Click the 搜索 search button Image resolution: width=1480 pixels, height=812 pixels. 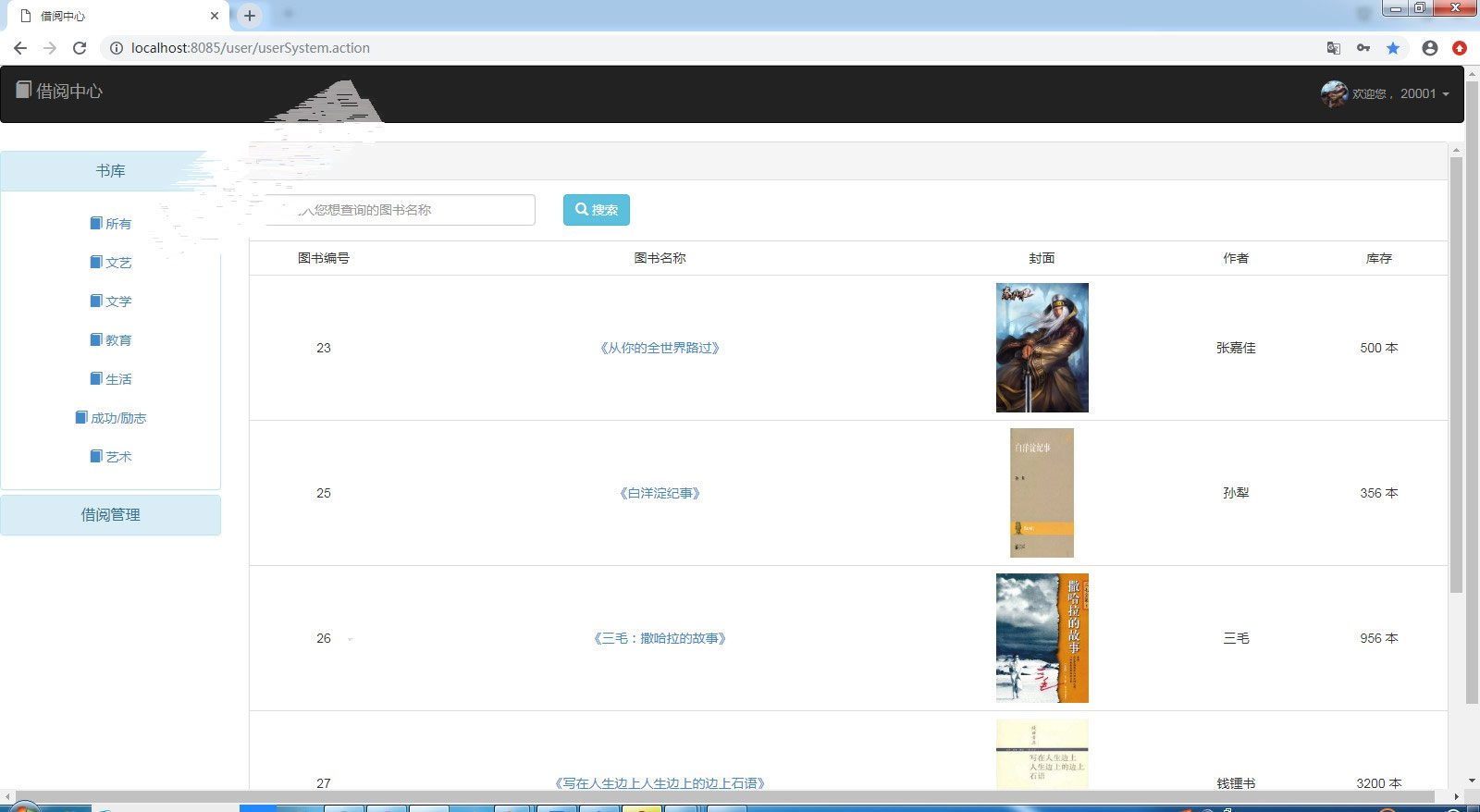point(596,210)
